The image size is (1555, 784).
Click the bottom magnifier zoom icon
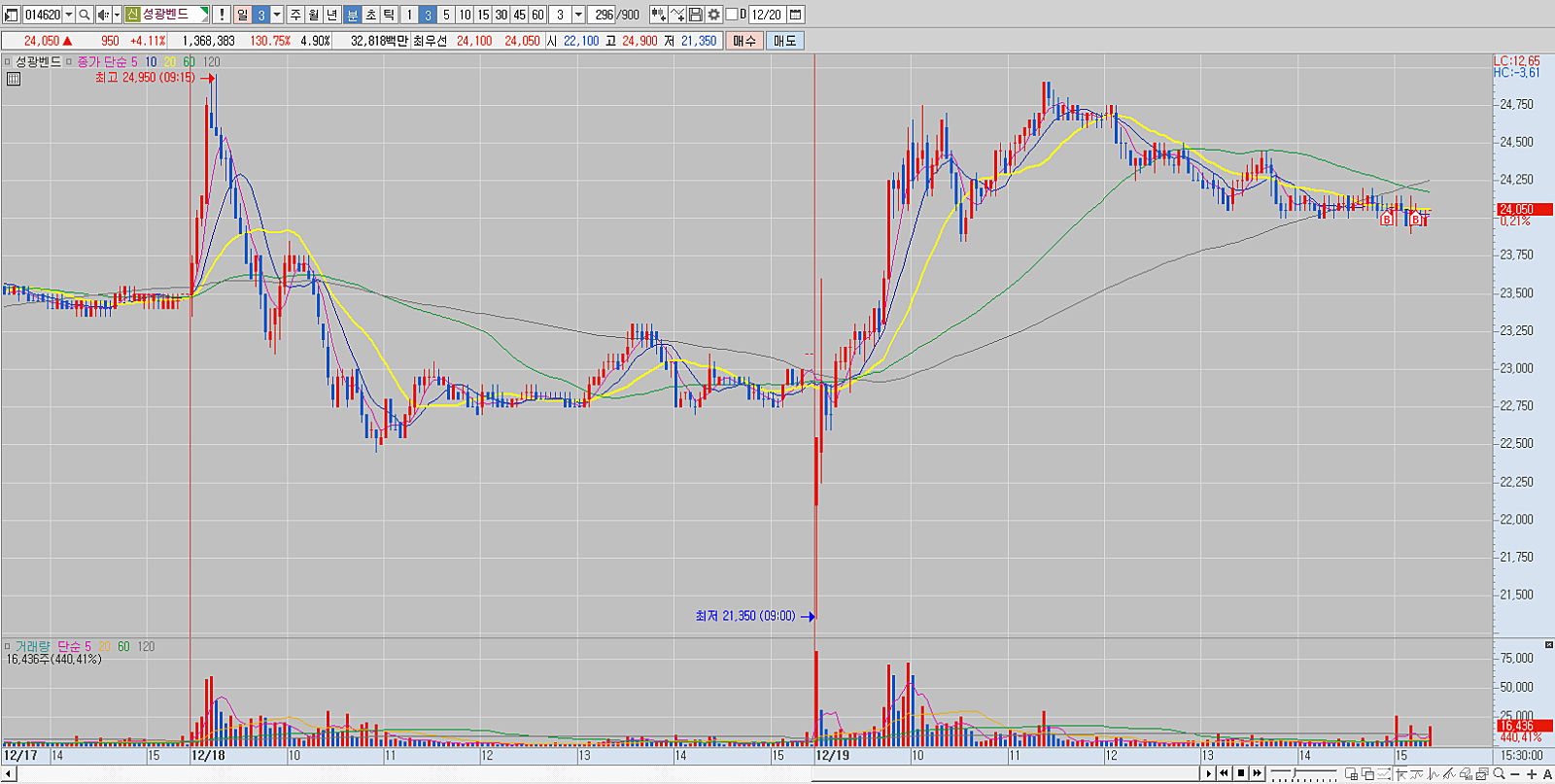[1499, 774]
